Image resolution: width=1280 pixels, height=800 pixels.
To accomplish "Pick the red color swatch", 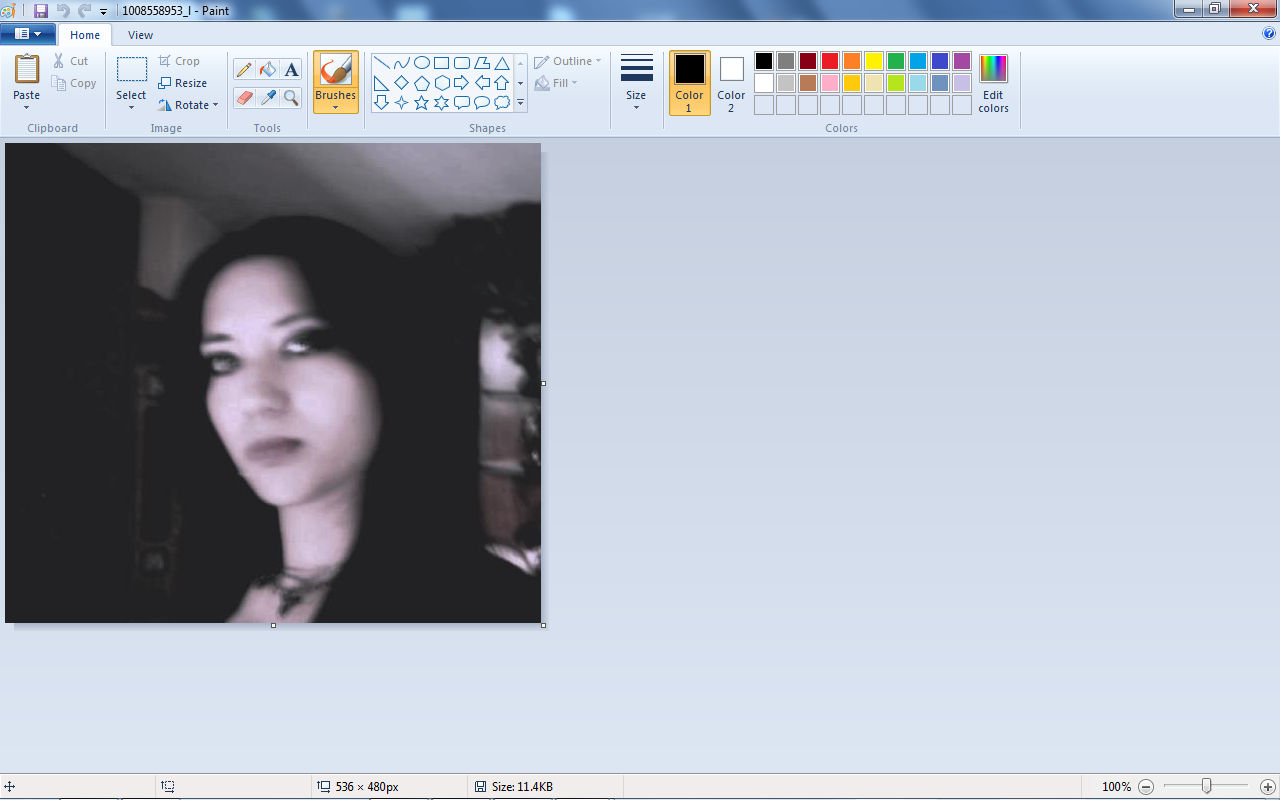I will tap(830, 61).
